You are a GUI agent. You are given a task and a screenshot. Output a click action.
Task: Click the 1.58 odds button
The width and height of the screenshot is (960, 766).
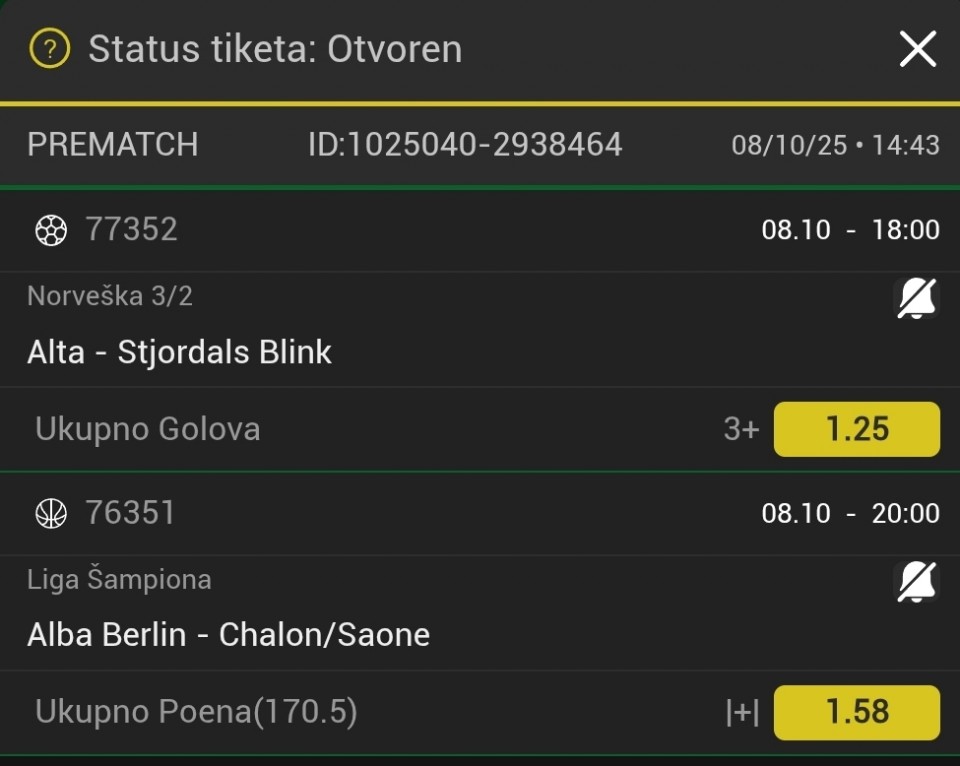pos(857,712)
